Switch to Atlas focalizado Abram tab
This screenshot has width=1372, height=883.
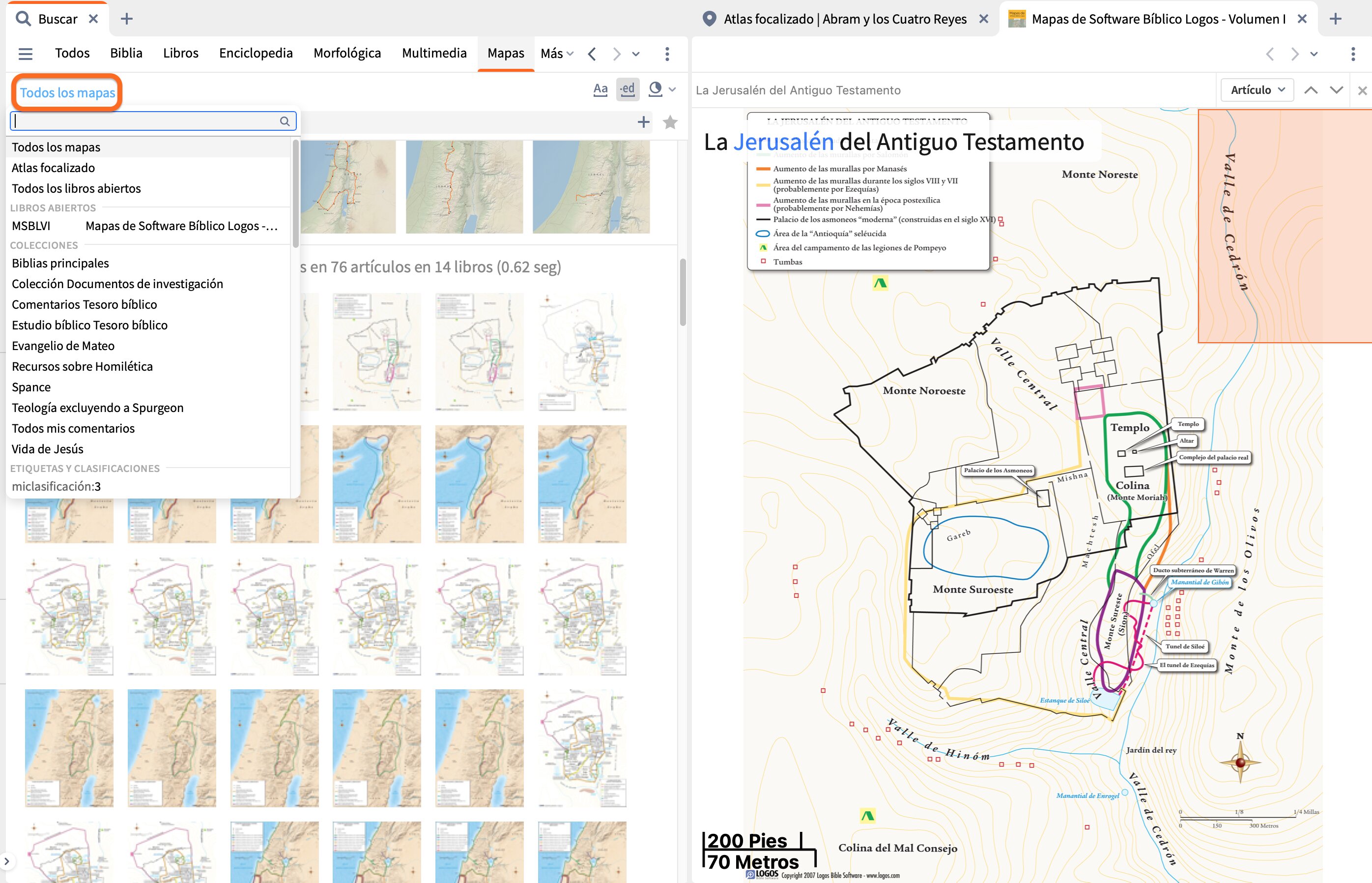coord(845,19)
